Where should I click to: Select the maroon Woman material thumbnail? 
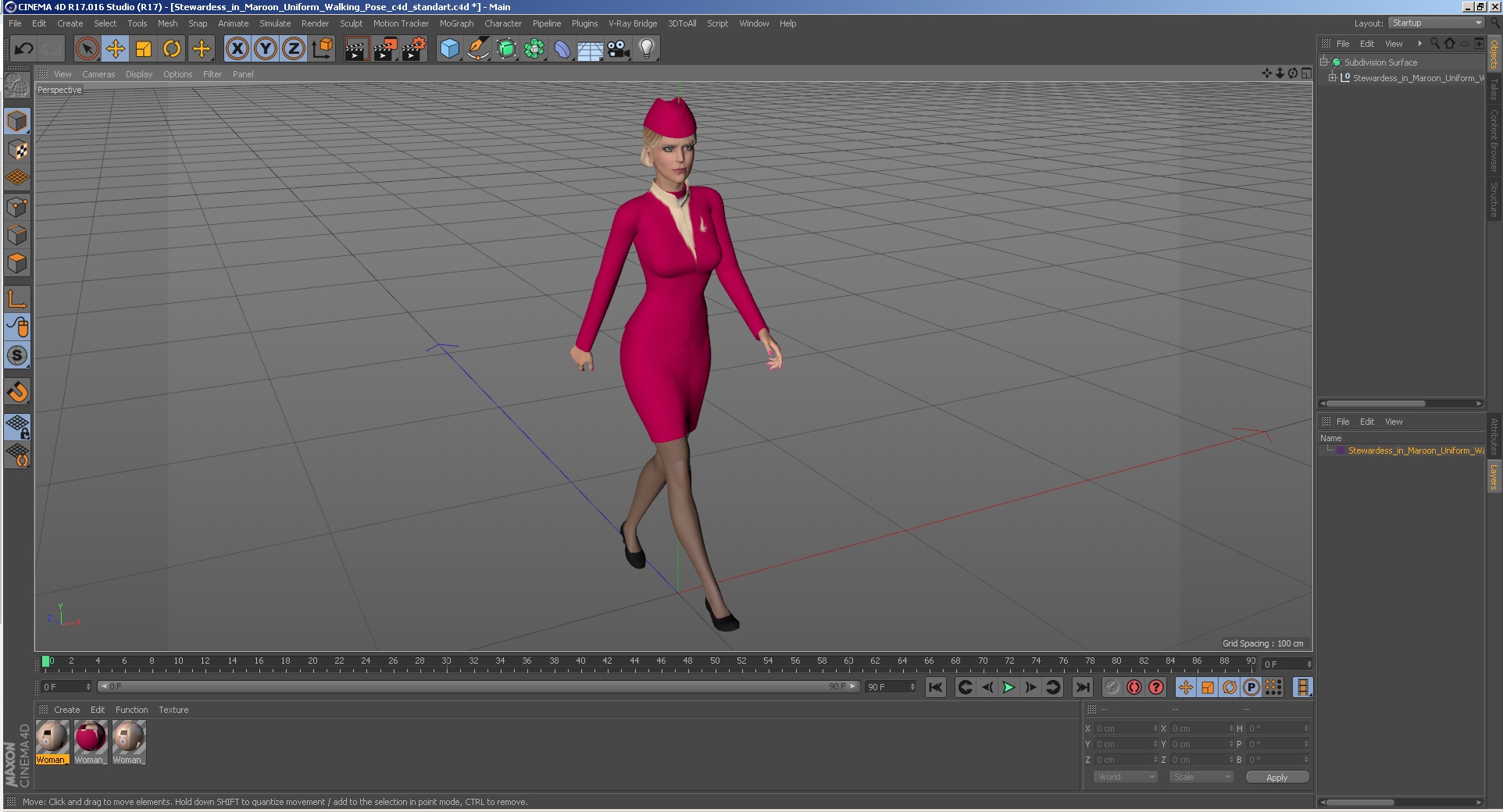tap(91, 741)
